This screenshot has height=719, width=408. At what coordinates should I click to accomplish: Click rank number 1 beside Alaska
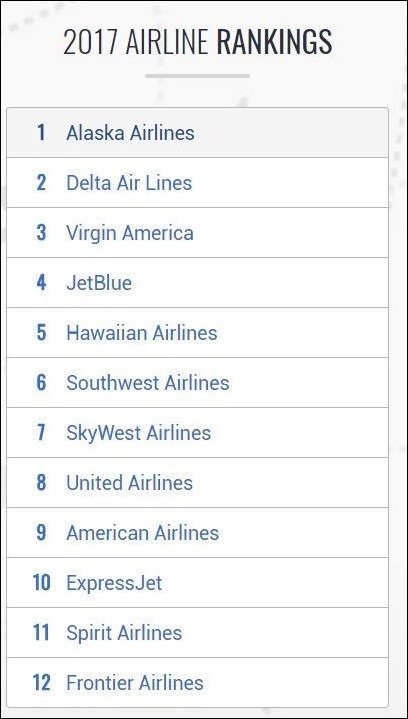(x=42, y=133)
